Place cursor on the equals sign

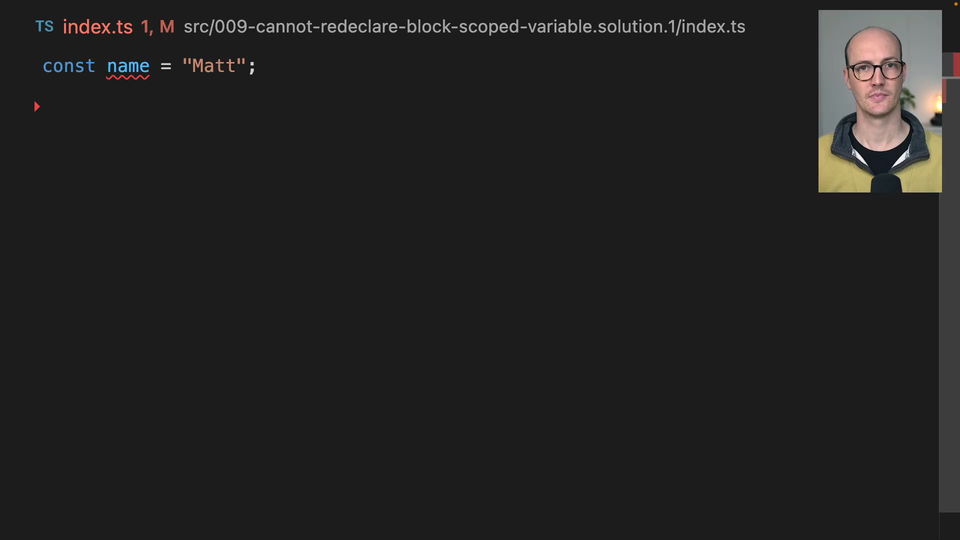166,66
